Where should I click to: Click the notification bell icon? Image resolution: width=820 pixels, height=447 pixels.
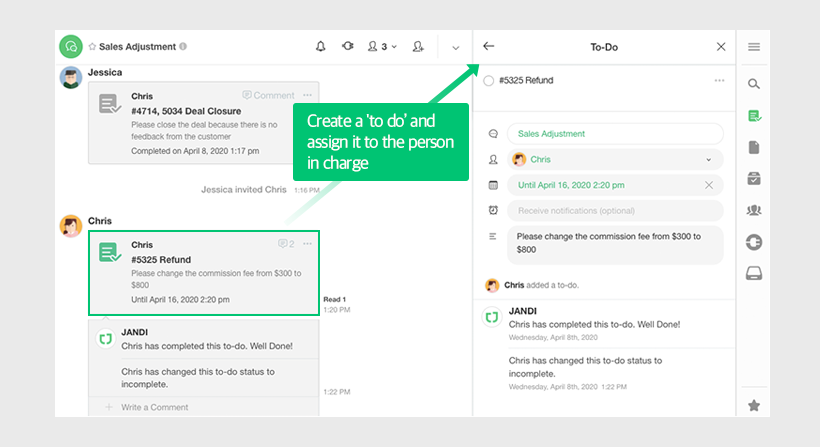[321, 47]
